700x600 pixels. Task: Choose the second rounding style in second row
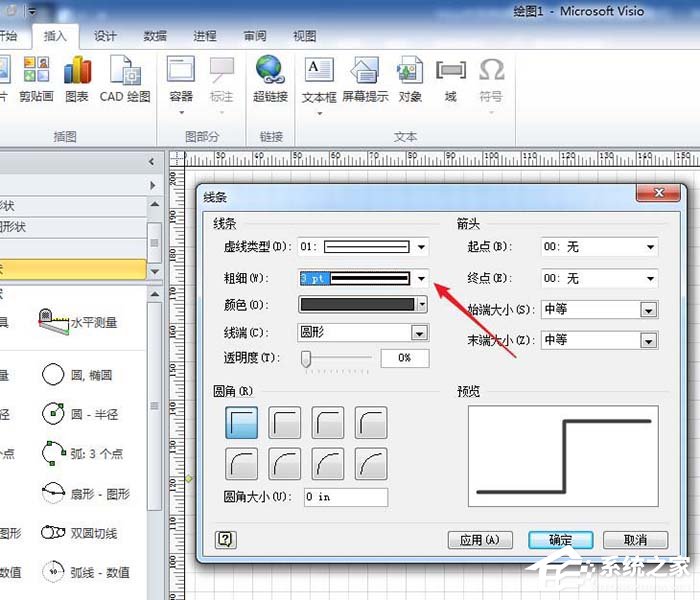pyautogui.click(x=285, y=464)
